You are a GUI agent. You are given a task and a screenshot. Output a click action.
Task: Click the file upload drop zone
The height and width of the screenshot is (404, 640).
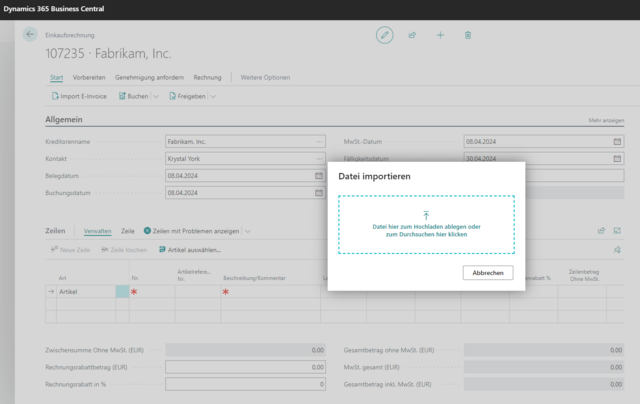(x=426, y=224)
